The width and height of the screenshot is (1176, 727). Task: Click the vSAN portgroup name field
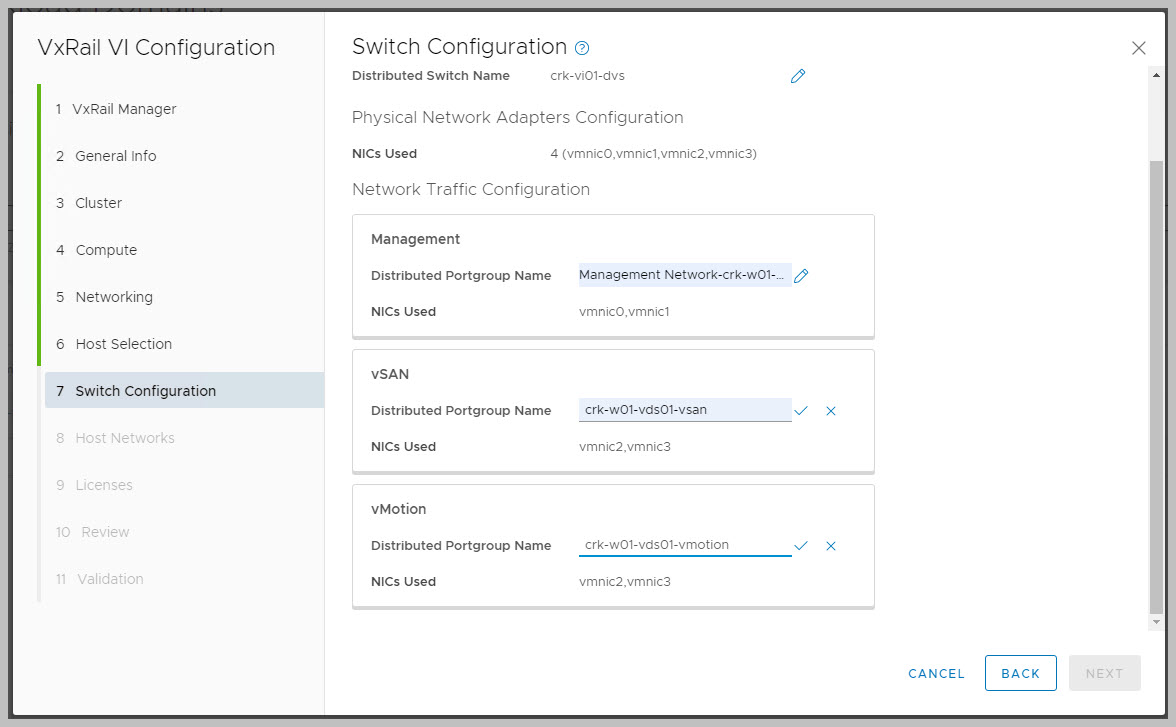coord(684,410)
